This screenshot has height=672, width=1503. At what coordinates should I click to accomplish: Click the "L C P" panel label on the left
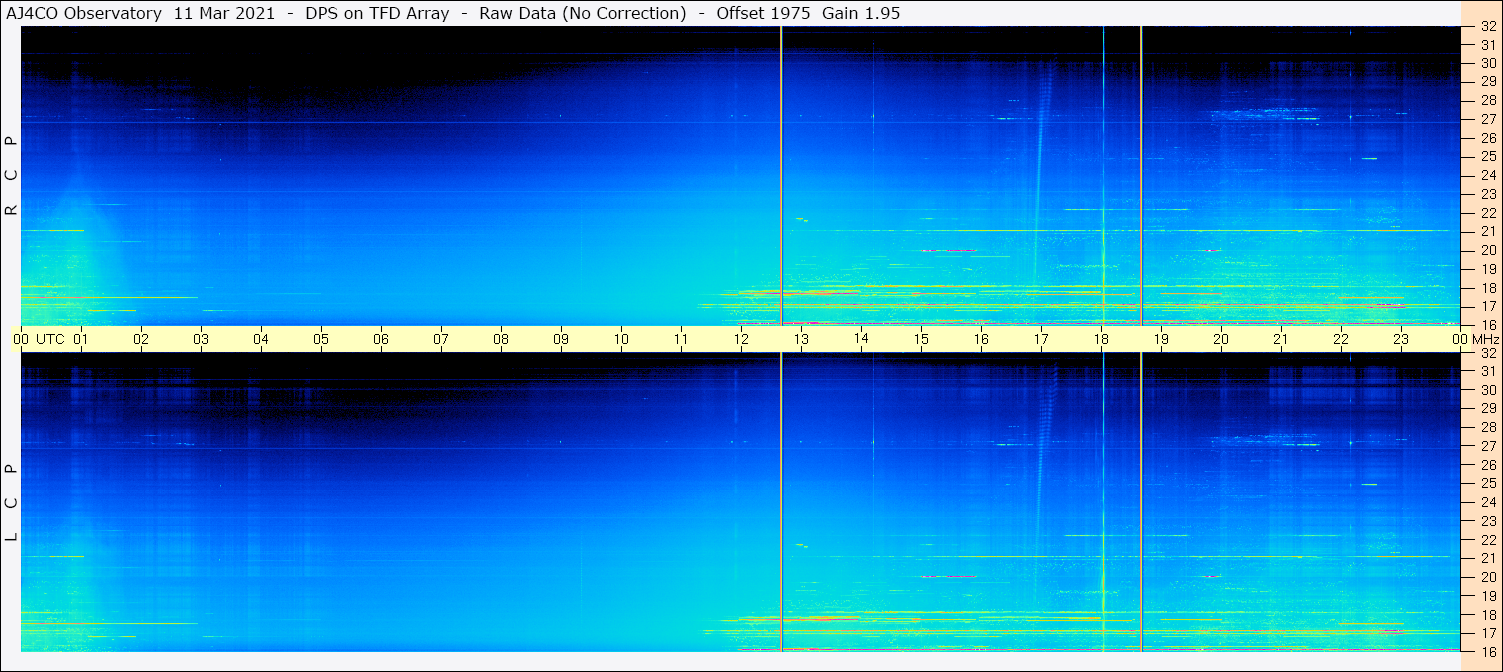tap(12, 502)
